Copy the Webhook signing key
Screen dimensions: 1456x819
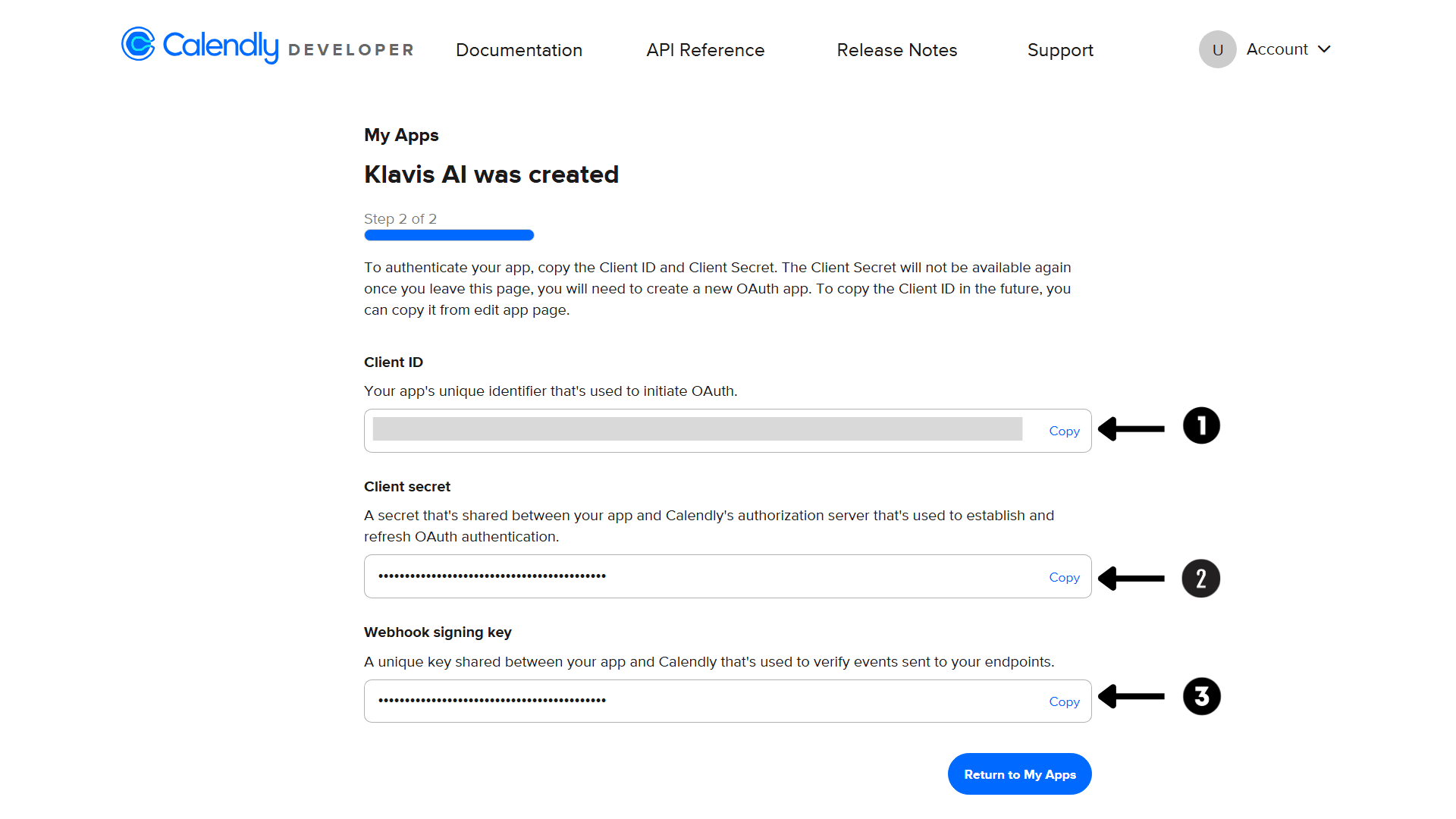pos(1064,701)
